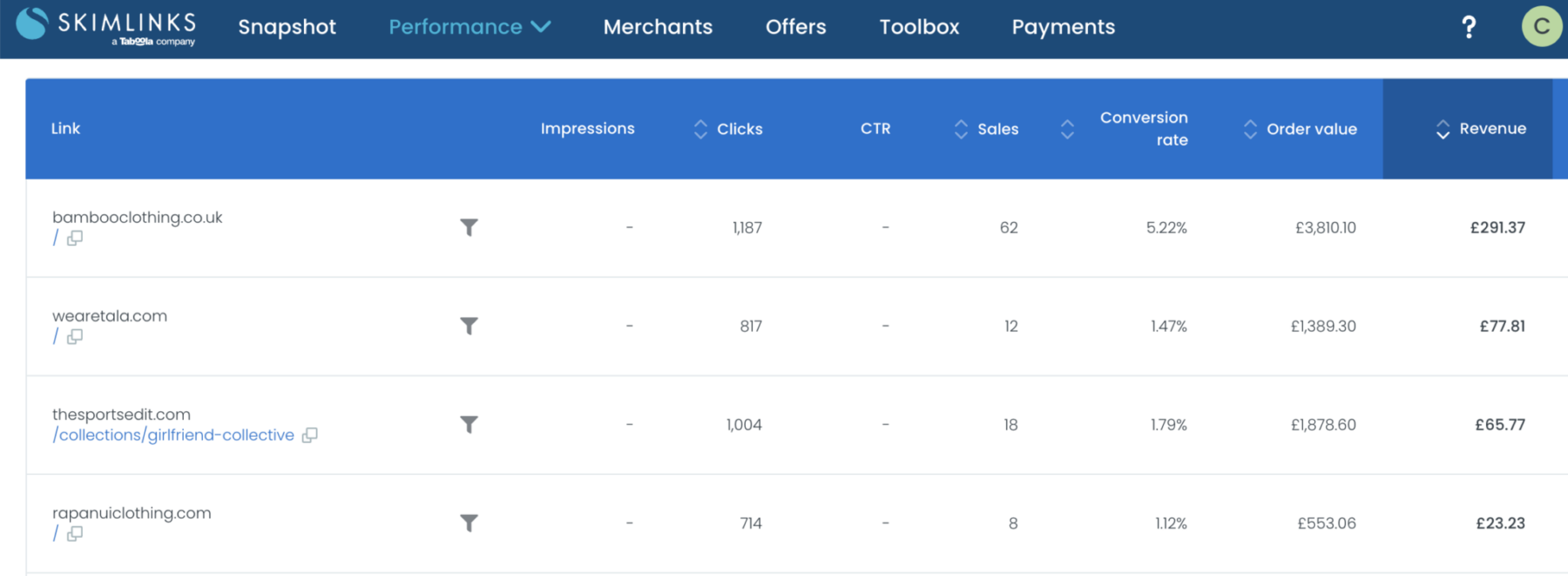Click order value £1,389.30
Screen dimensions: 1568x576
[x=1323, y=326]
